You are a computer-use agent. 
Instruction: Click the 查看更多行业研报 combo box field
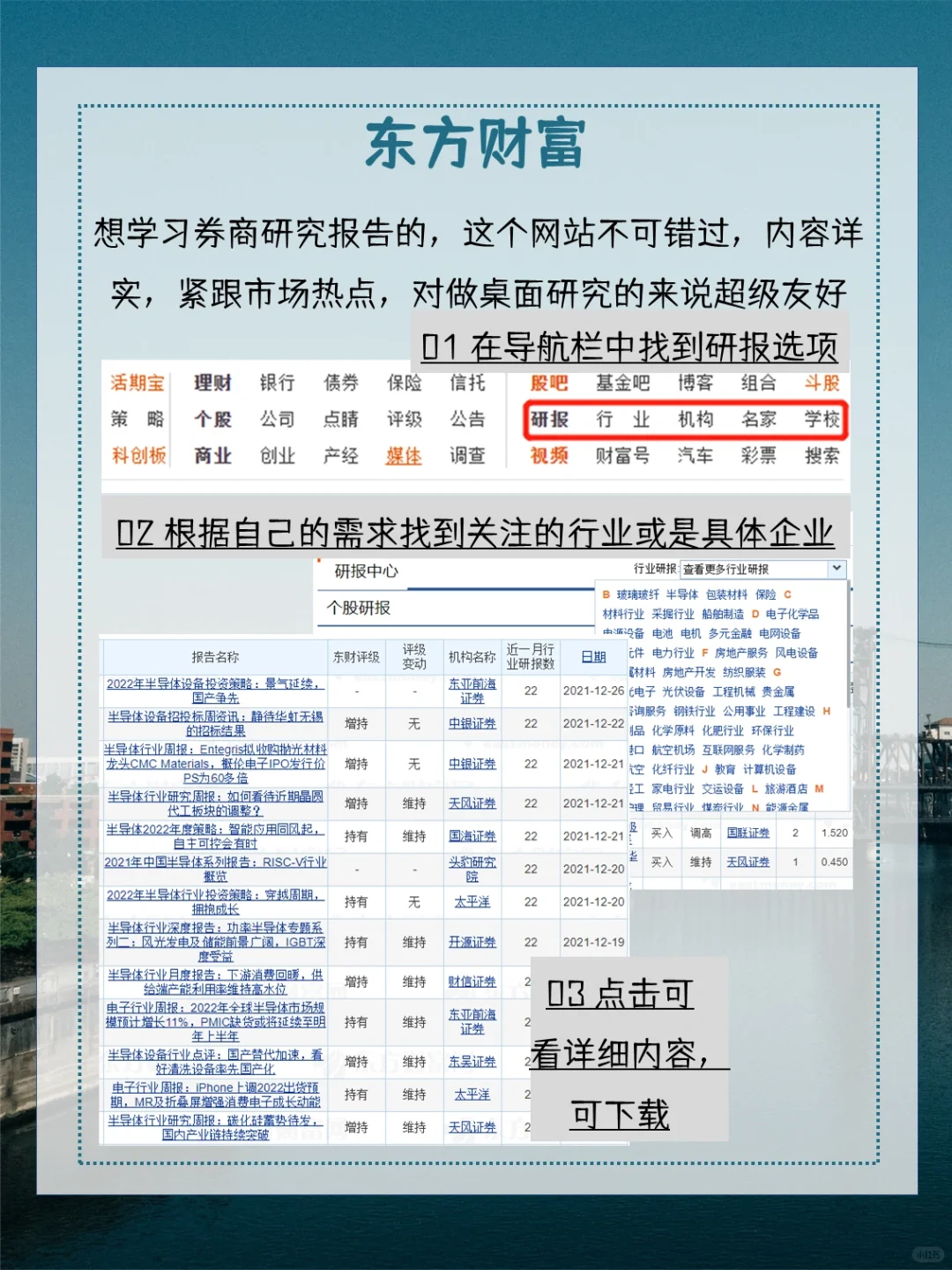pos(763,569)
